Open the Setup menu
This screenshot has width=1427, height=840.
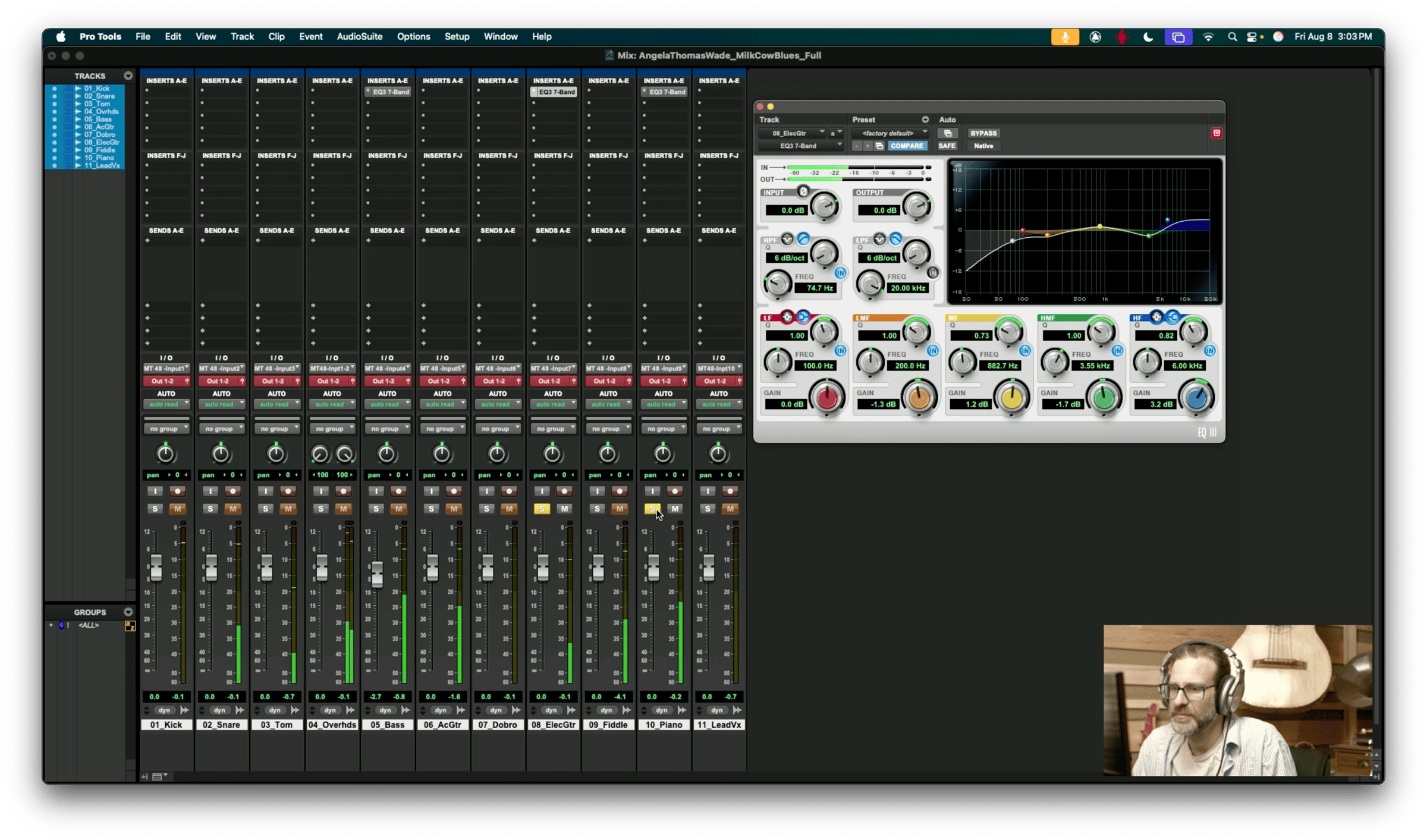tap(457, 37)
